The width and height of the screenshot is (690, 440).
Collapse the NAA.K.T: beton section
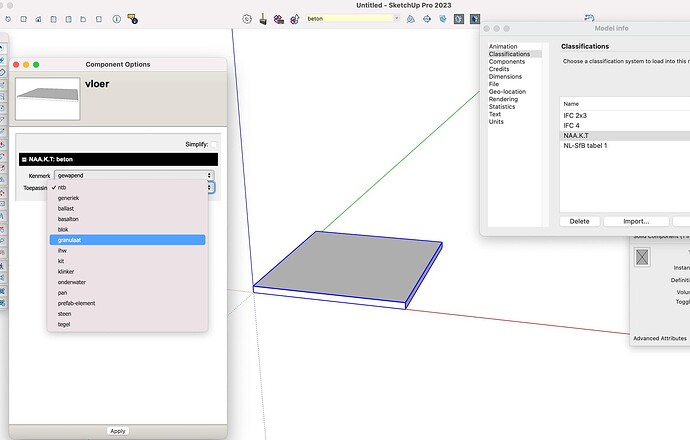(x=24, y=159)
